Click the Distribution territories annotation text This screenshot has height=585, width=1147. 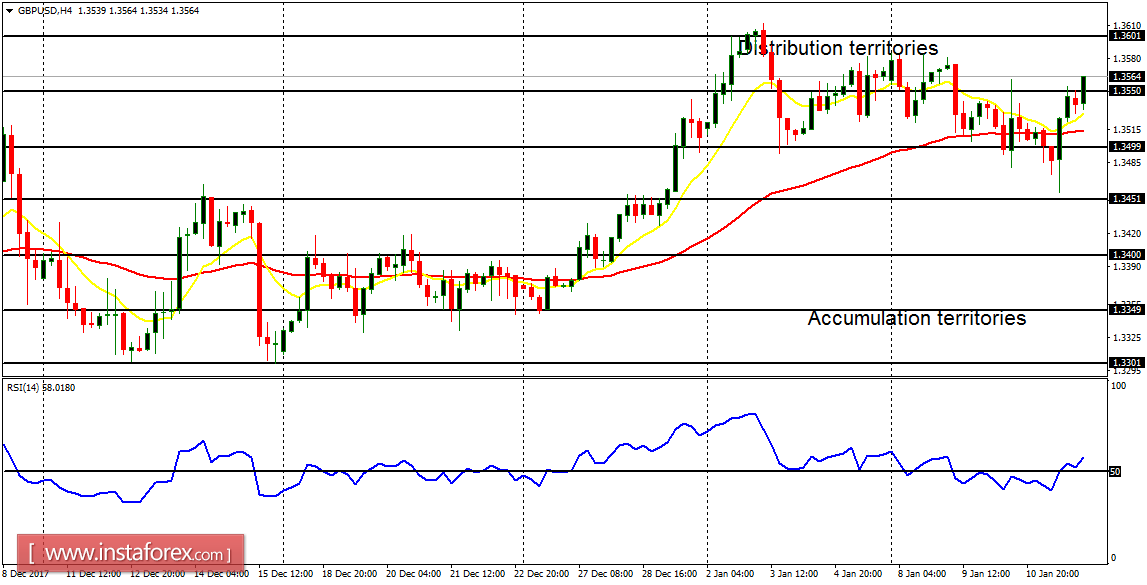coord(837,47)
